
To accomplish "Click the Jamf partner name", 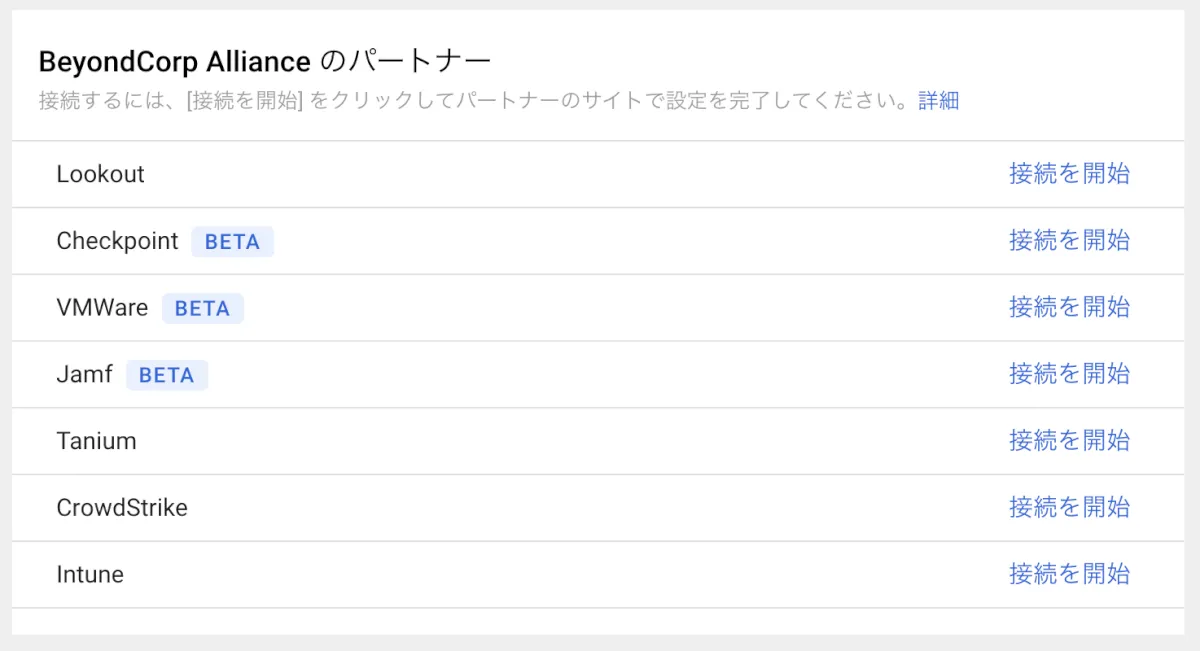I will coord(84,375).
